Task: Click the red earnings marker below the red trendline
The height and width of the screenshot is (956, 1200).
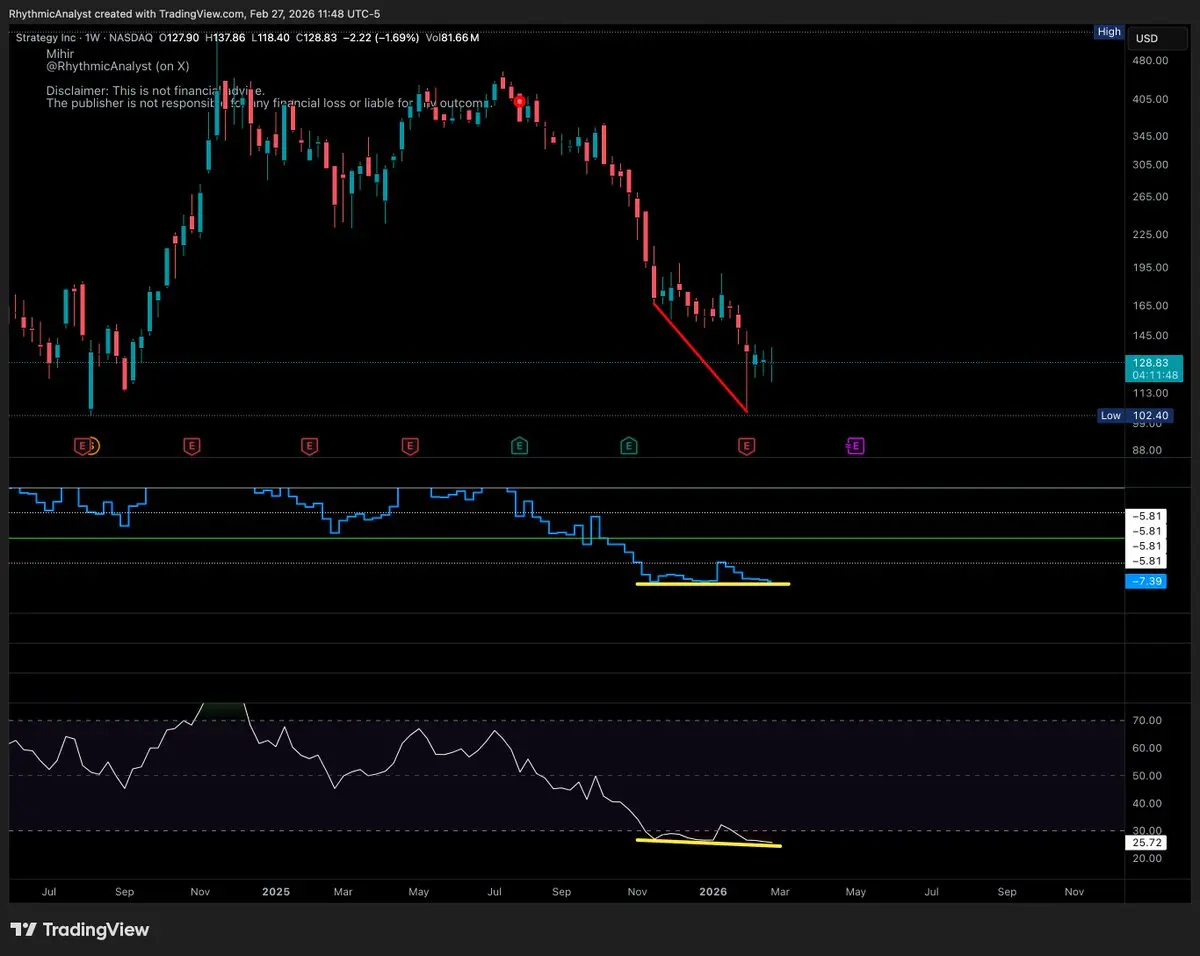Action: click(746, 445)
